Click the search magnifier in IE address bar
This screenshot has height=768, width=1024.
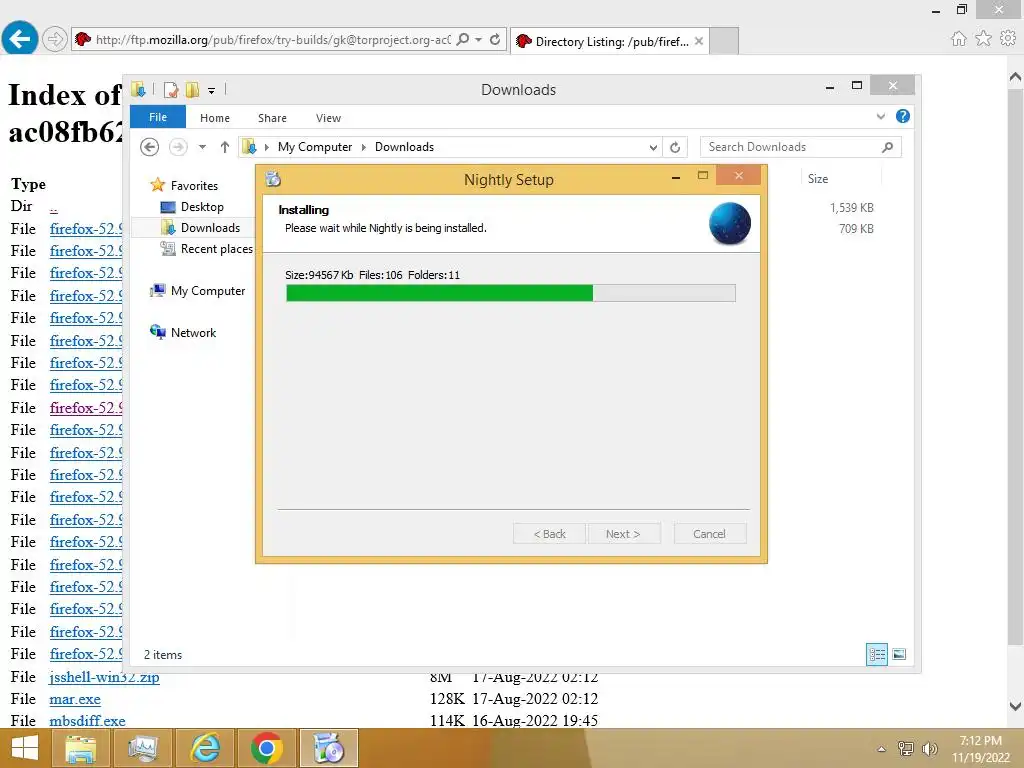pyautogui.click(x=462, y=39)
